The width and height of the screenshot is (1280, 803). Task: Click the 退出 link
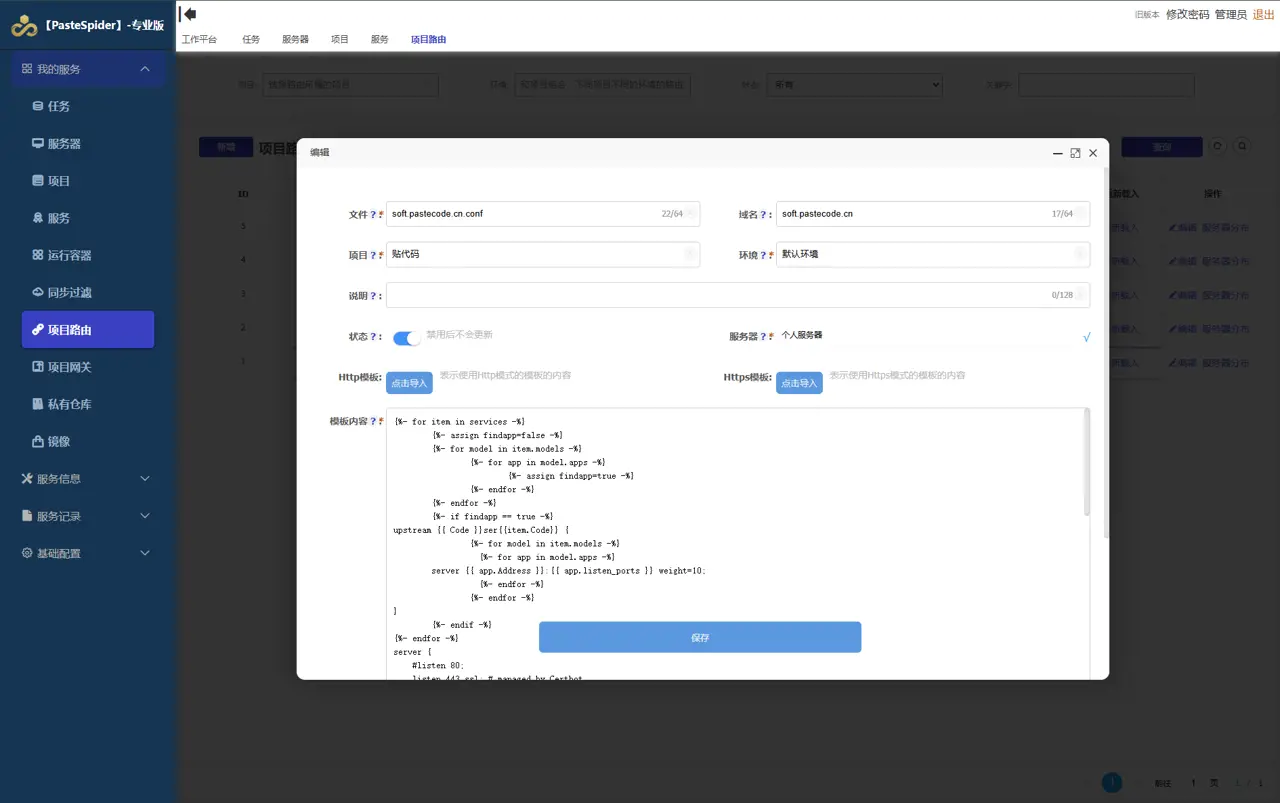1264,15
